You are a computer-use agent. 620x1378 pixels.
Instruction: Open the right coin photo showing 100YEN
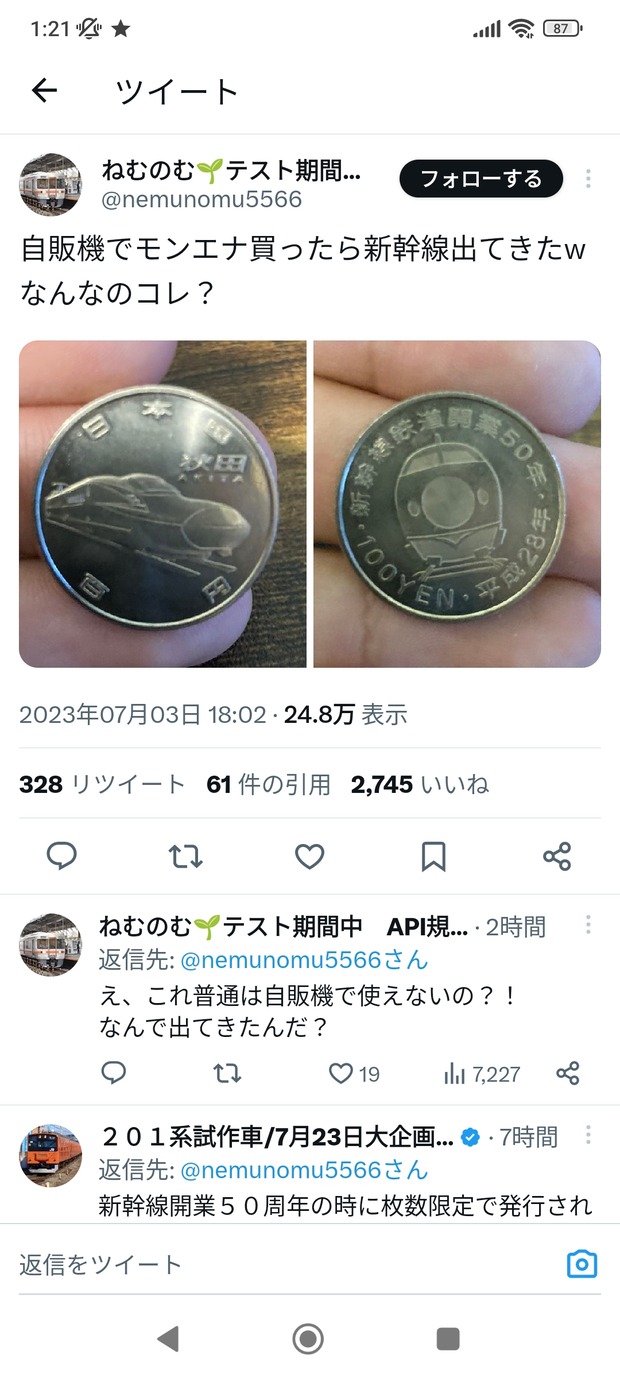point(457,504)
